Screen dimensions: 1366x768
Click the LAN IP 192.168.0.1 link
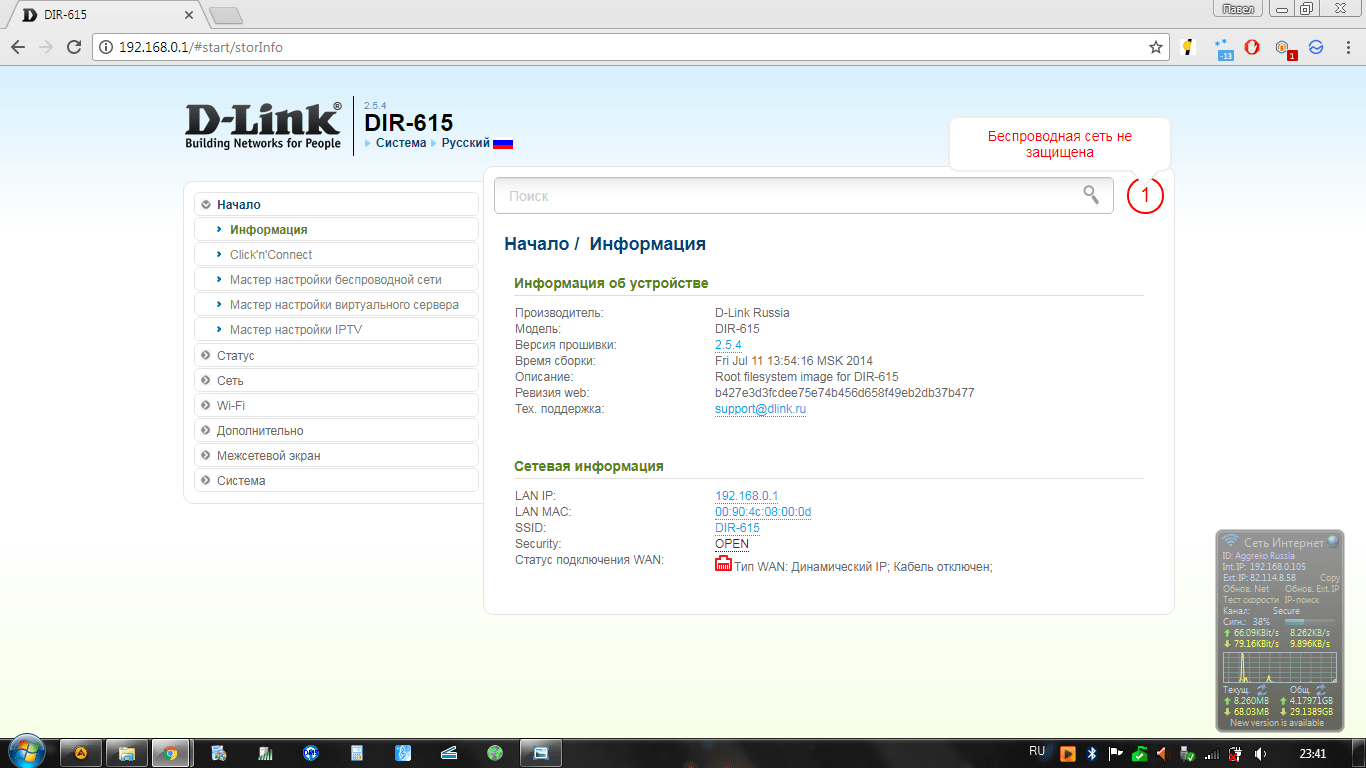[x=746, y=496]
